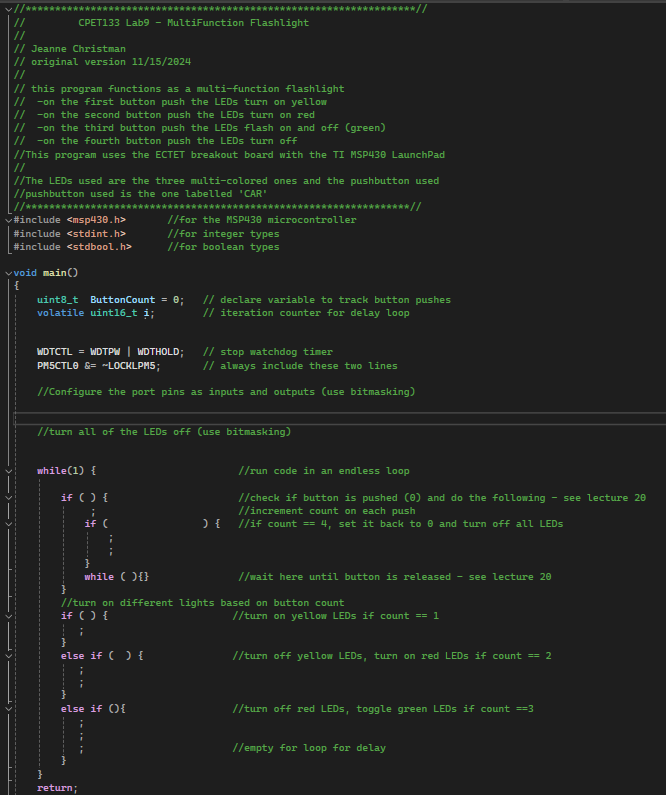
Task: Click the 'turn on red LEDs if count == 2' comment
Action: [392, 656]
